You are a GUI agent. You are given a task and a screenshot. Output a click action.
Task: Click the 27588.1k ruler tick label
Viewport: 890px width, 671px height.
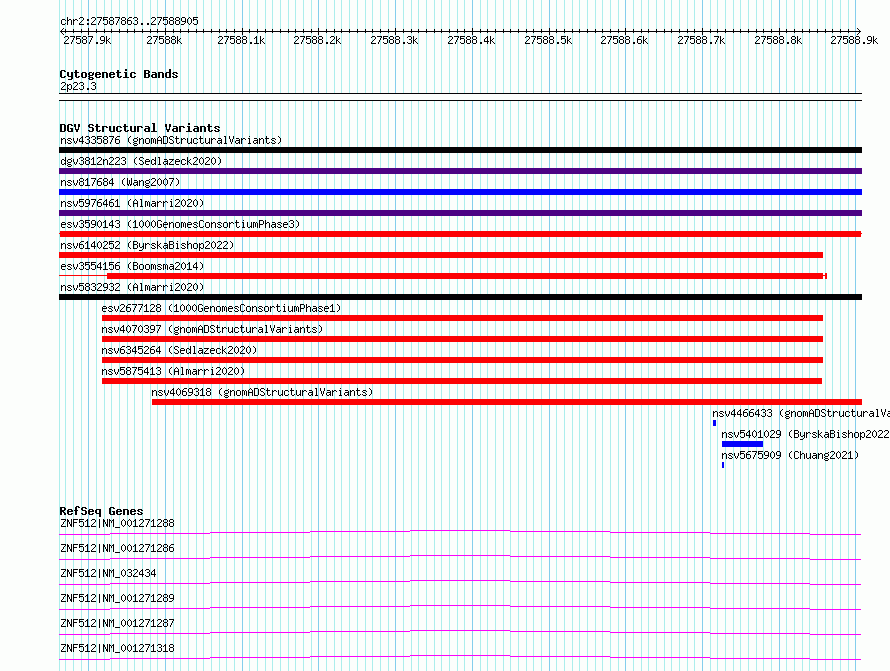[x=241, y=40]
